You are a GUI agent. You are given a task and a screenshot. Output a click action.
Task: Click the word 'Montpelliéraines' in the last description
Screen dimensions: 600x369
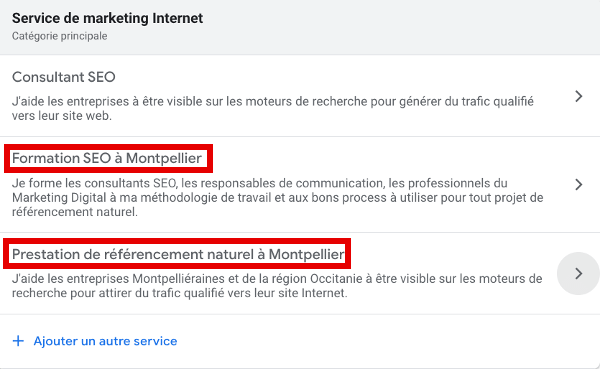179,279
